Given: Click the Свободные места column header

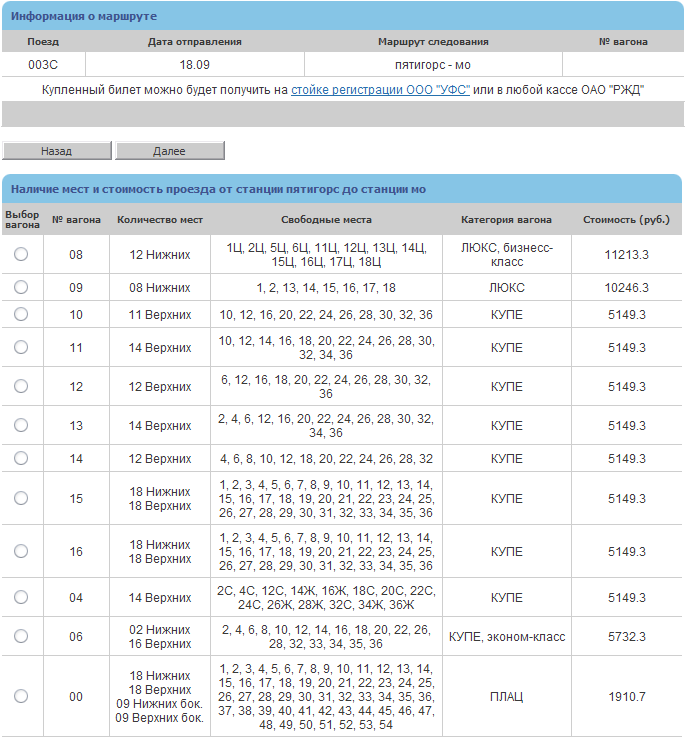Looking at the screenshot, I should pos(326,220).
